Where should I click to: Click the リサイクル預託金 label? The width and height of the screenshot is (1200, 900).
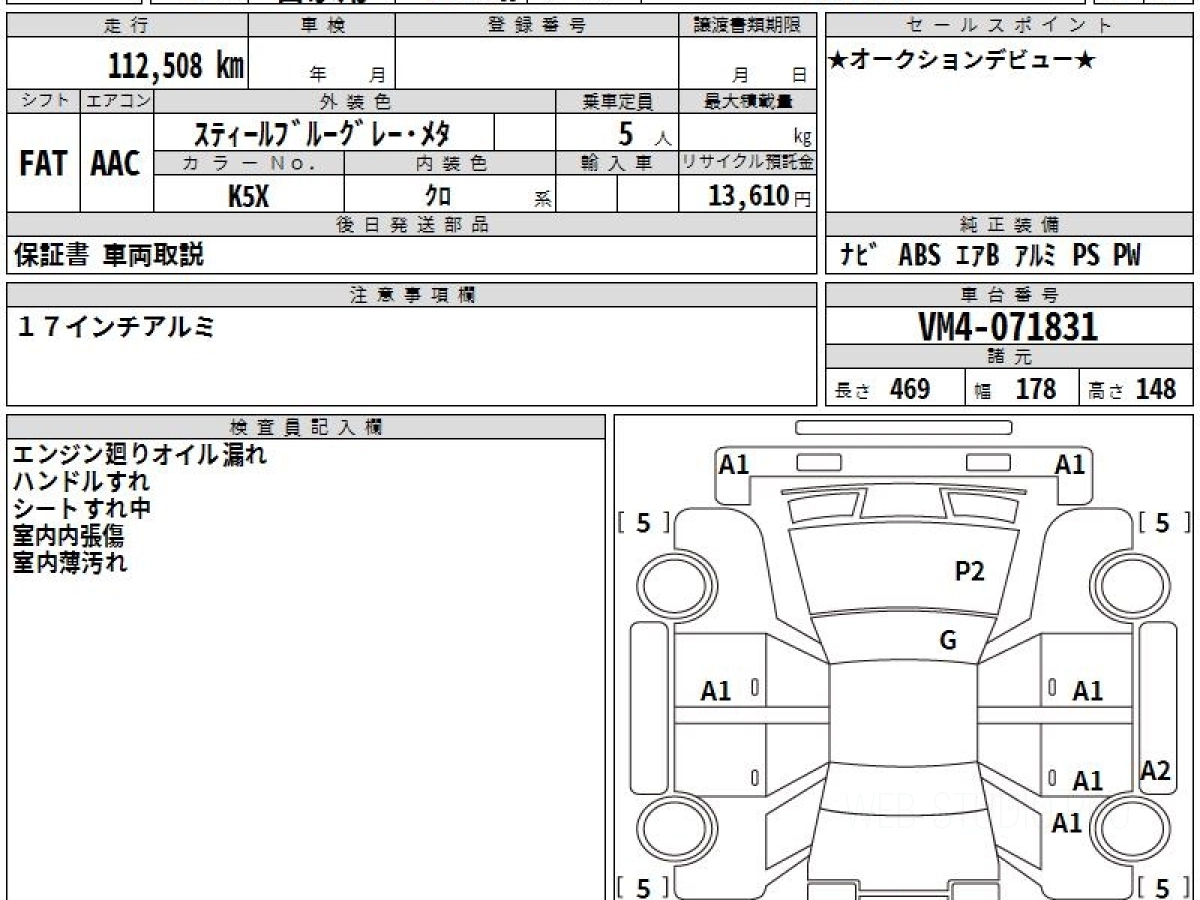[x=748, y=163]
